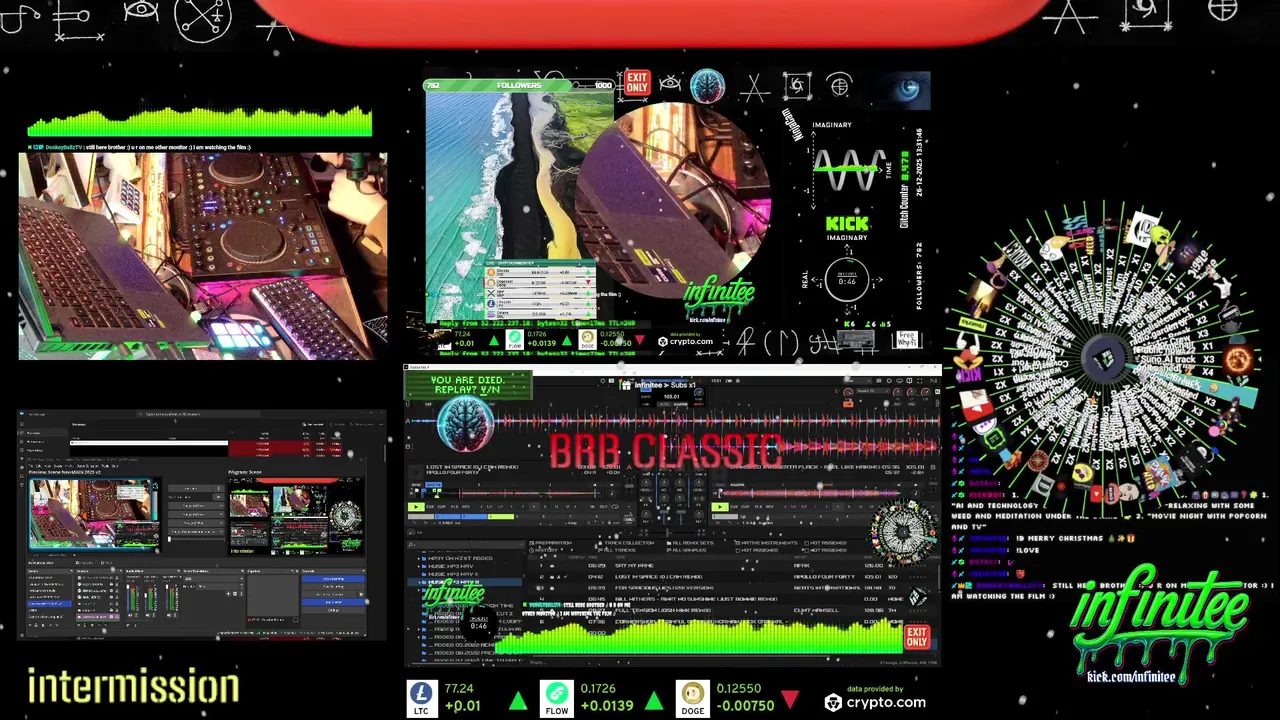
Task: Adjust the Traktor crossfader
Action: [x=668, y=533]
